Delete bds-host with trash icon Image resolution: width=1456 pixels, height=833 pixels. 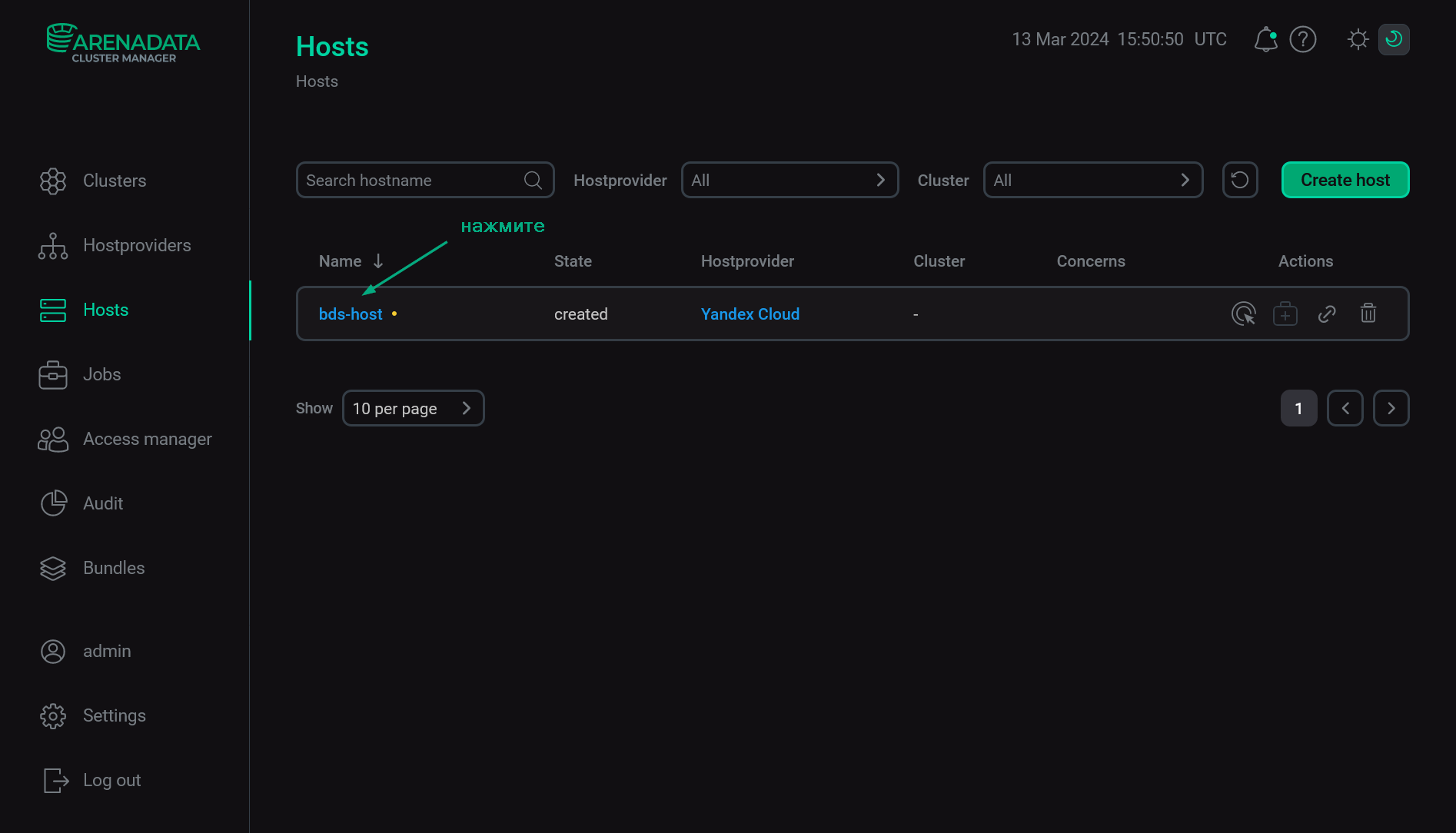(1368, 314)
